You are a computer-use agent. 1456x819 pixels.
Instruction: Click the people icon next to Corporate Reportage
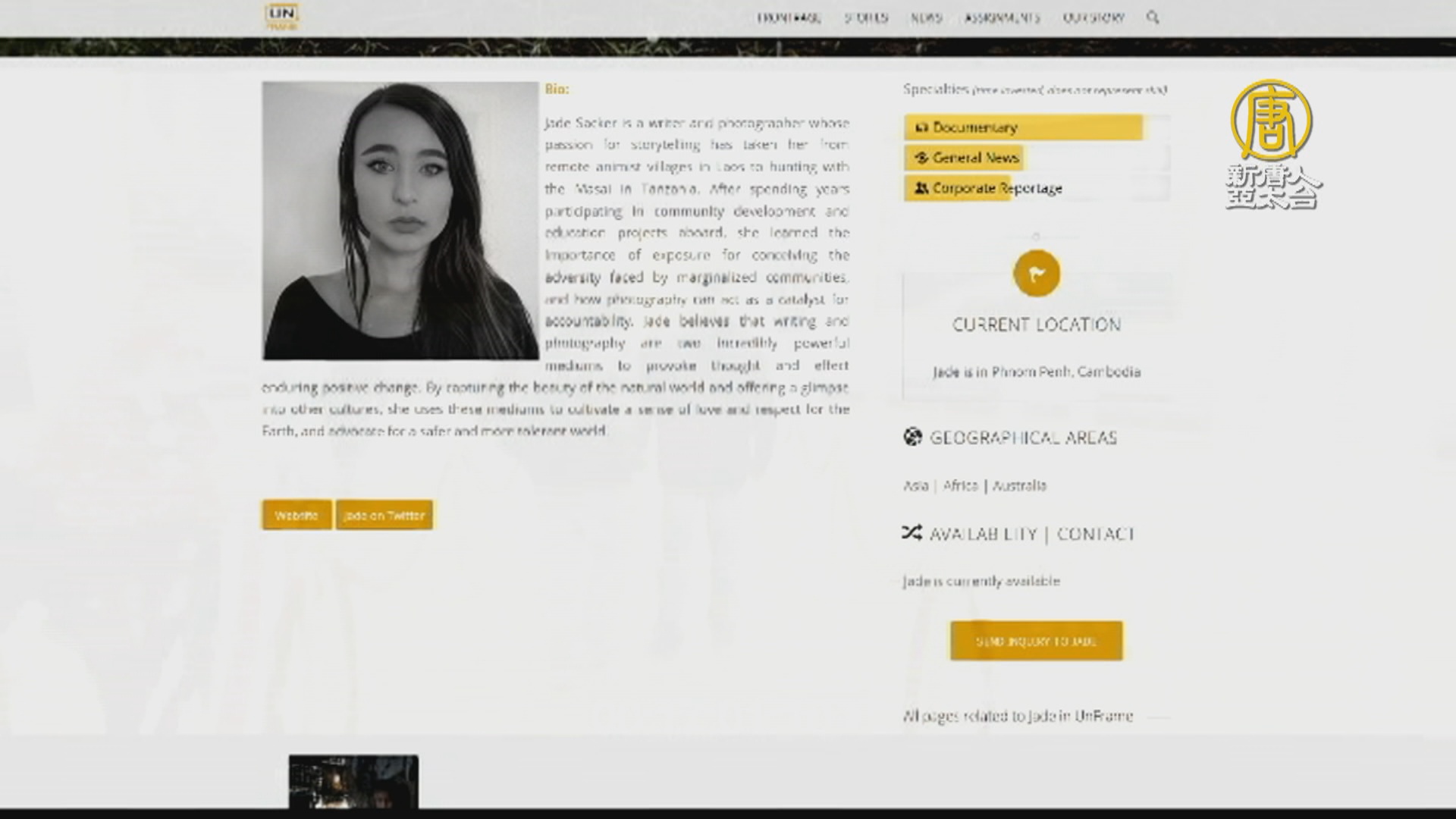921,188
